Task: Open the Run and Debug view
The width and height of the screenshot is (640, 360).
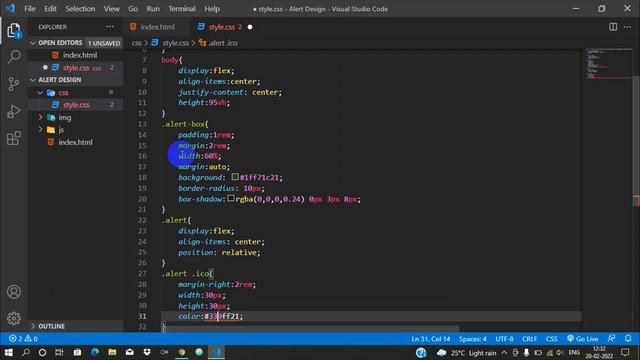Action: point(14,111)
